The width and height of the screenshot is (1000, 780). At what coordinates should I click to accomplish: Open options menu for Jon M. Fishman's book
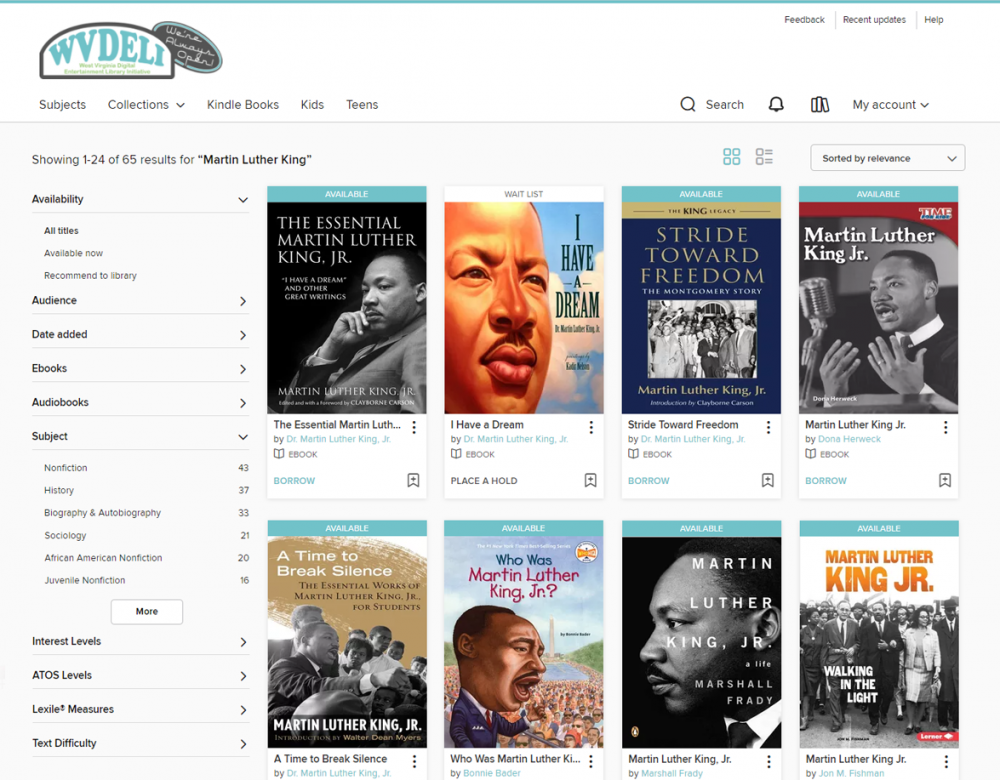(x=946, y=762)
